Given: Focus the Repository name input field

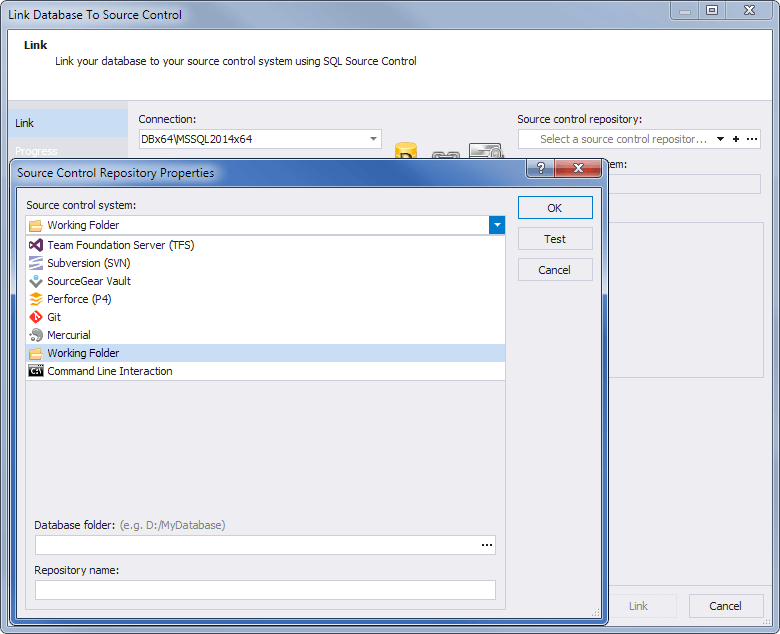Looking at the screenshot, I should pos(265,590).
